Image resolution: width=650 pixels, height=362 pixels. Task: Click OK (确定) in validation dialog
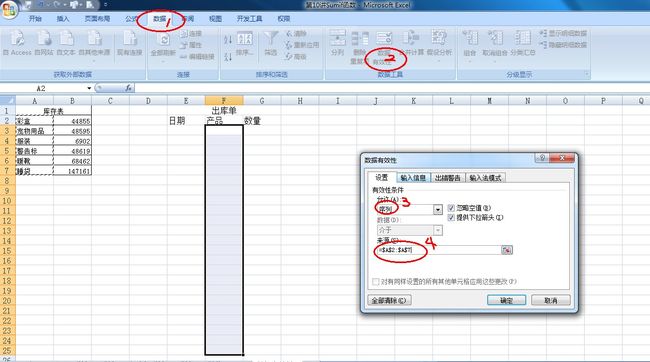click(507, 300)
